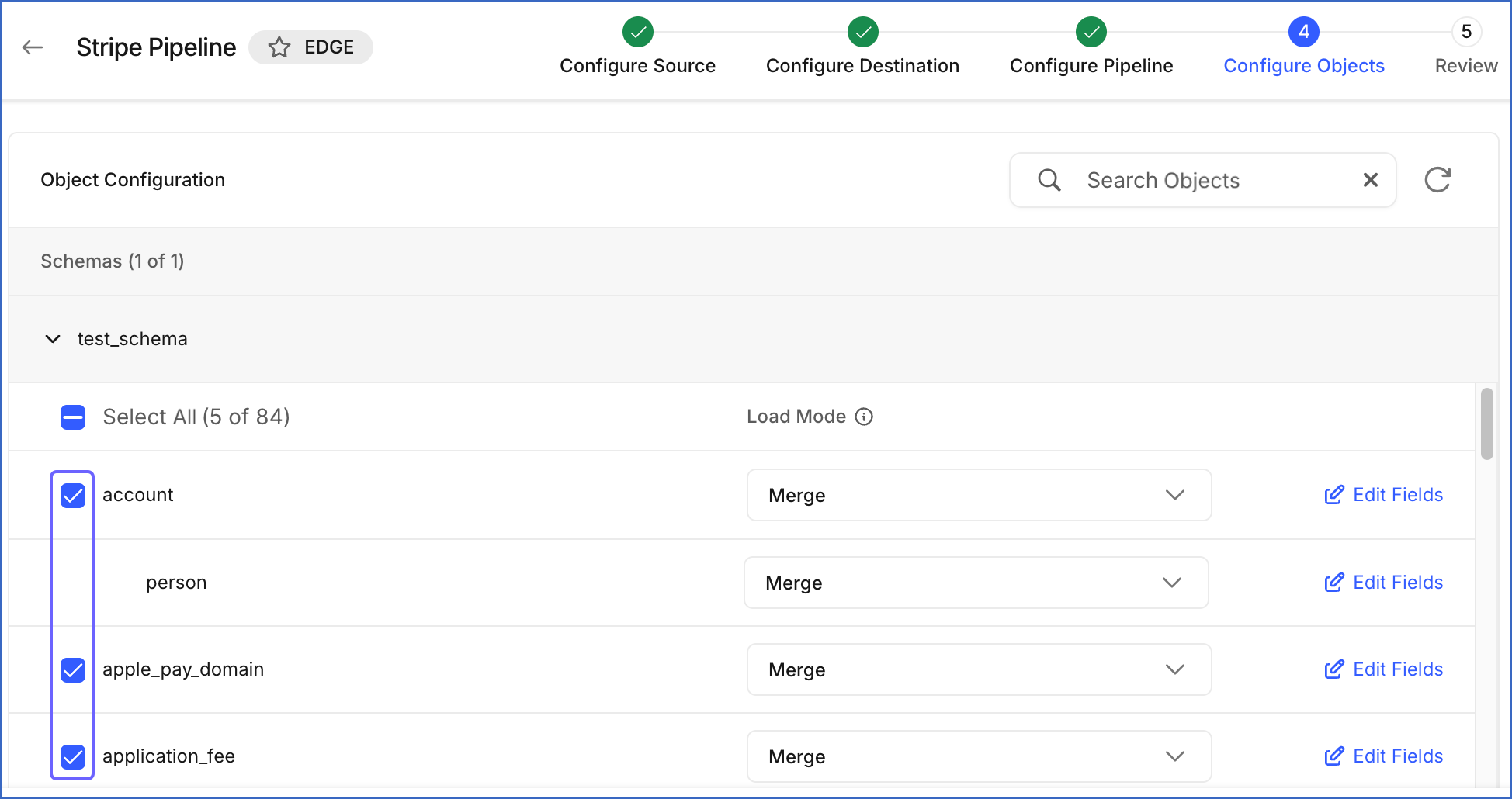Open Load Mode dropdown for apple_pay_domain
This screenshot has width=1512, height=799.
point(979,669)
